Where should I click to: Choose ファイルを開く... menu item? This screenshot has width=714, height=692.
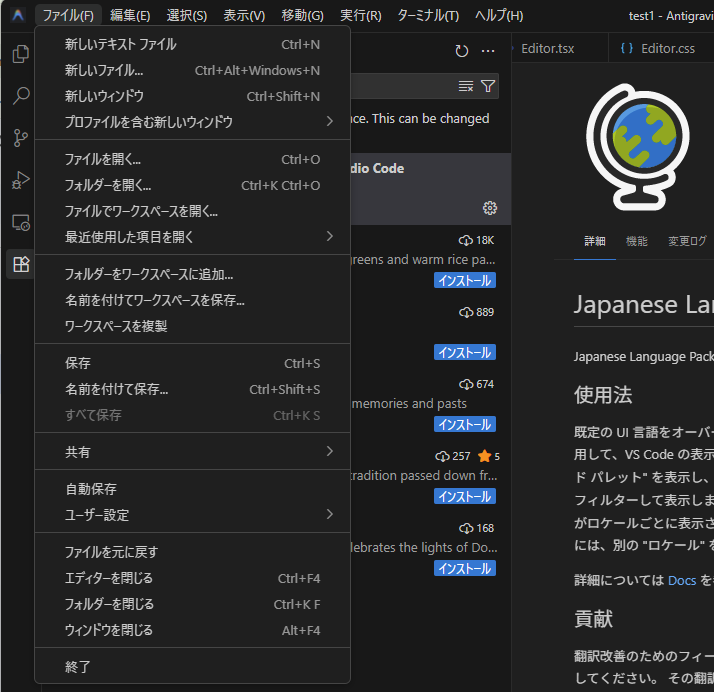192,159
